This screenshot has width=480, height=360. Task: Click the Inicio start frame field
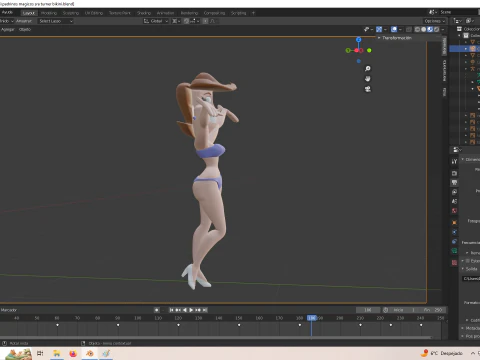(404, 310)
